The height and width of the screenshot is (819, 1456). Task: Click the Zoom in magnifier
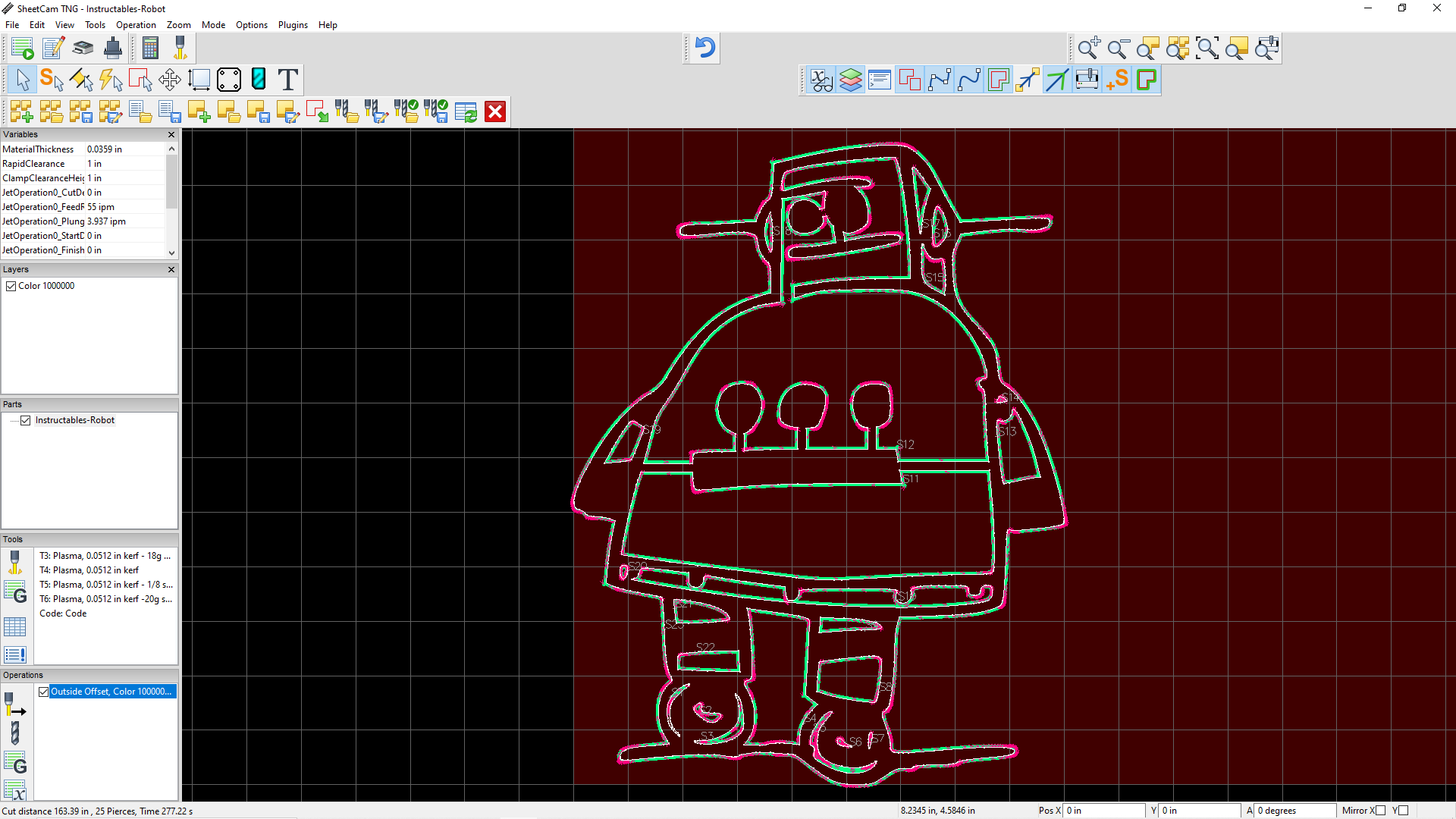click(x=1088, y=49)
